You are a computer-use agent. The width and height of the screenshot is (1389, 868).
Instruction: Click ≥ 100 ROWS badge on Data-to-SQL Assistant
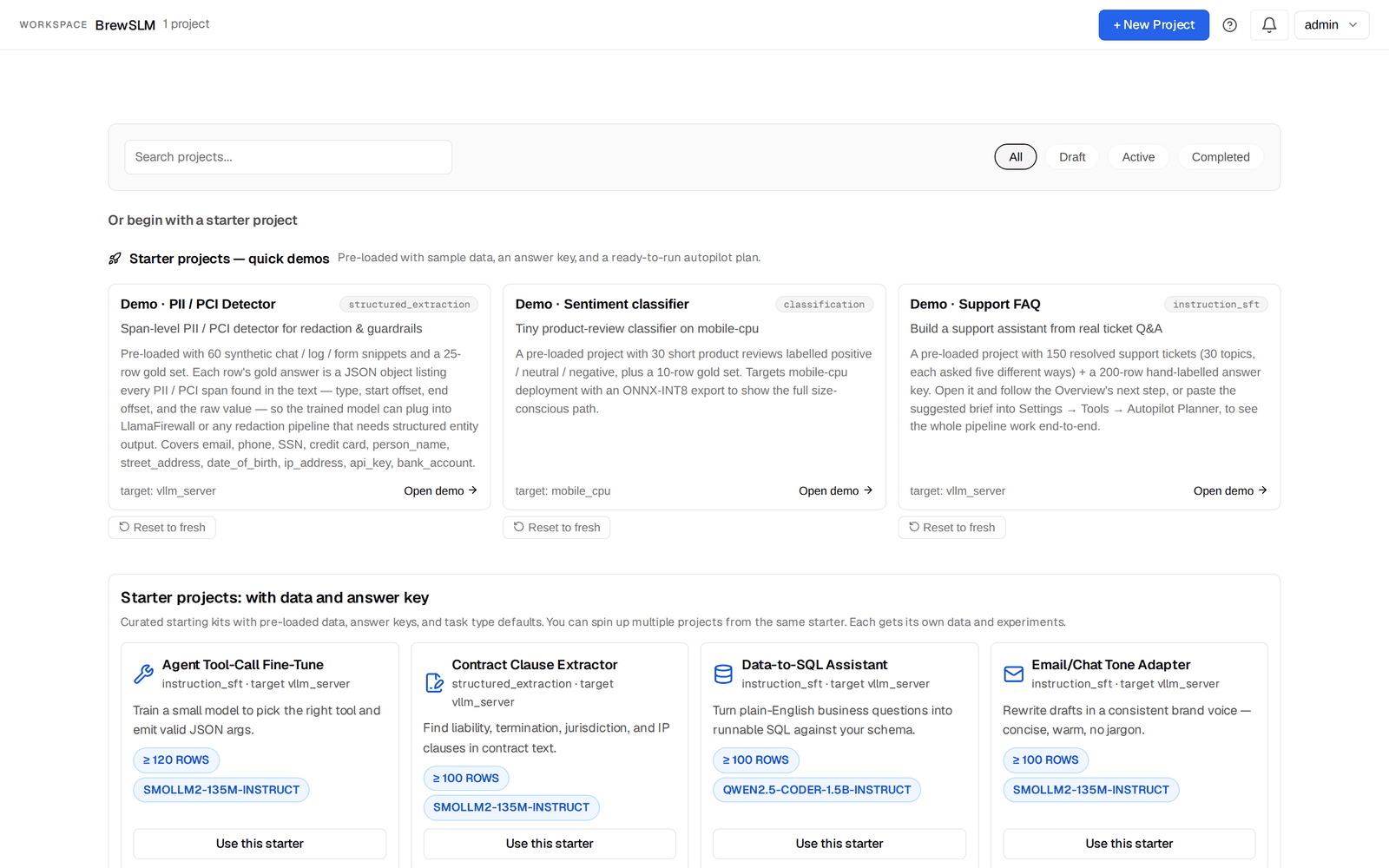pos(756,760)
